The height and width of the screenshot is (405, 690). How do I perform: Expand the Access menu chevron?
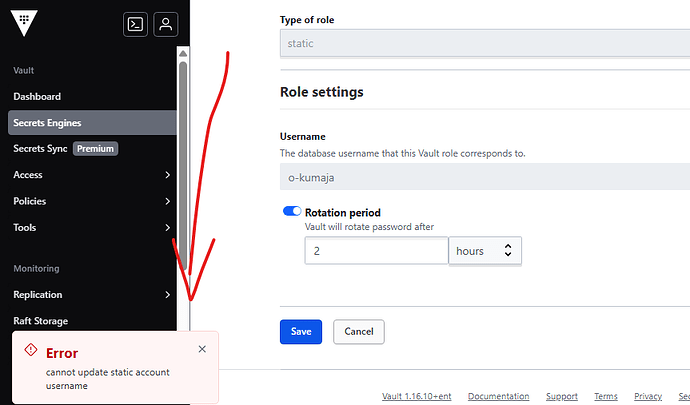[167, 175]
